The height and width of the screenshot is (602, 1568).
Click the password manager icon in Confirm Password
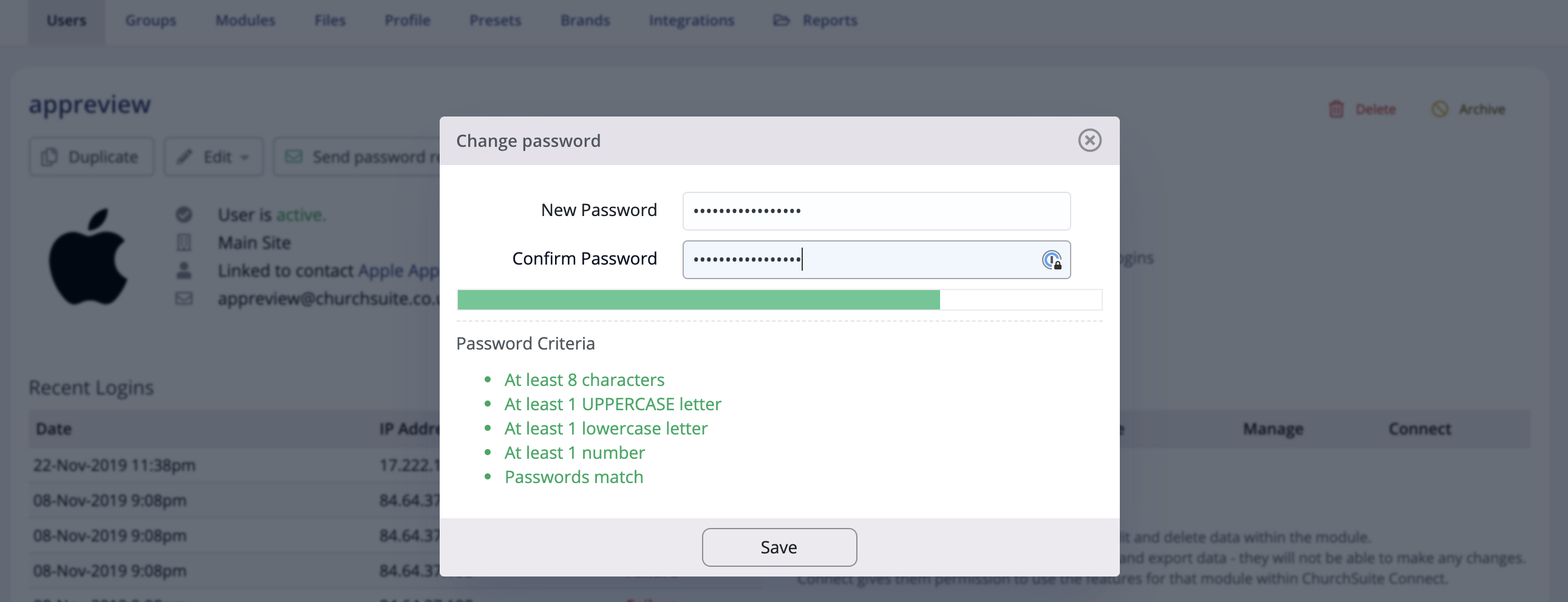1051,260
